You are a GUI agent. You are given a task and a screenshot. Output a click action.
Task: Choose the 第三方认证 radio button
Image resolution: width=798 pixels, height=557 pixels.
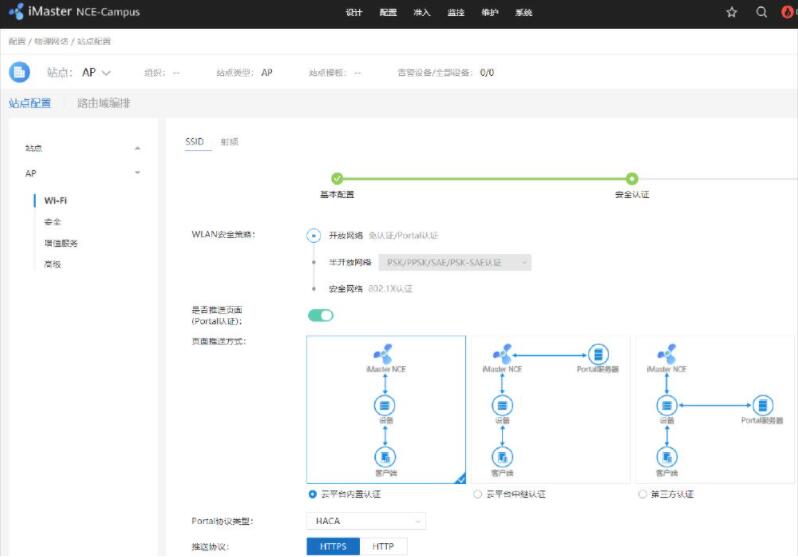[x=642, y=494]
